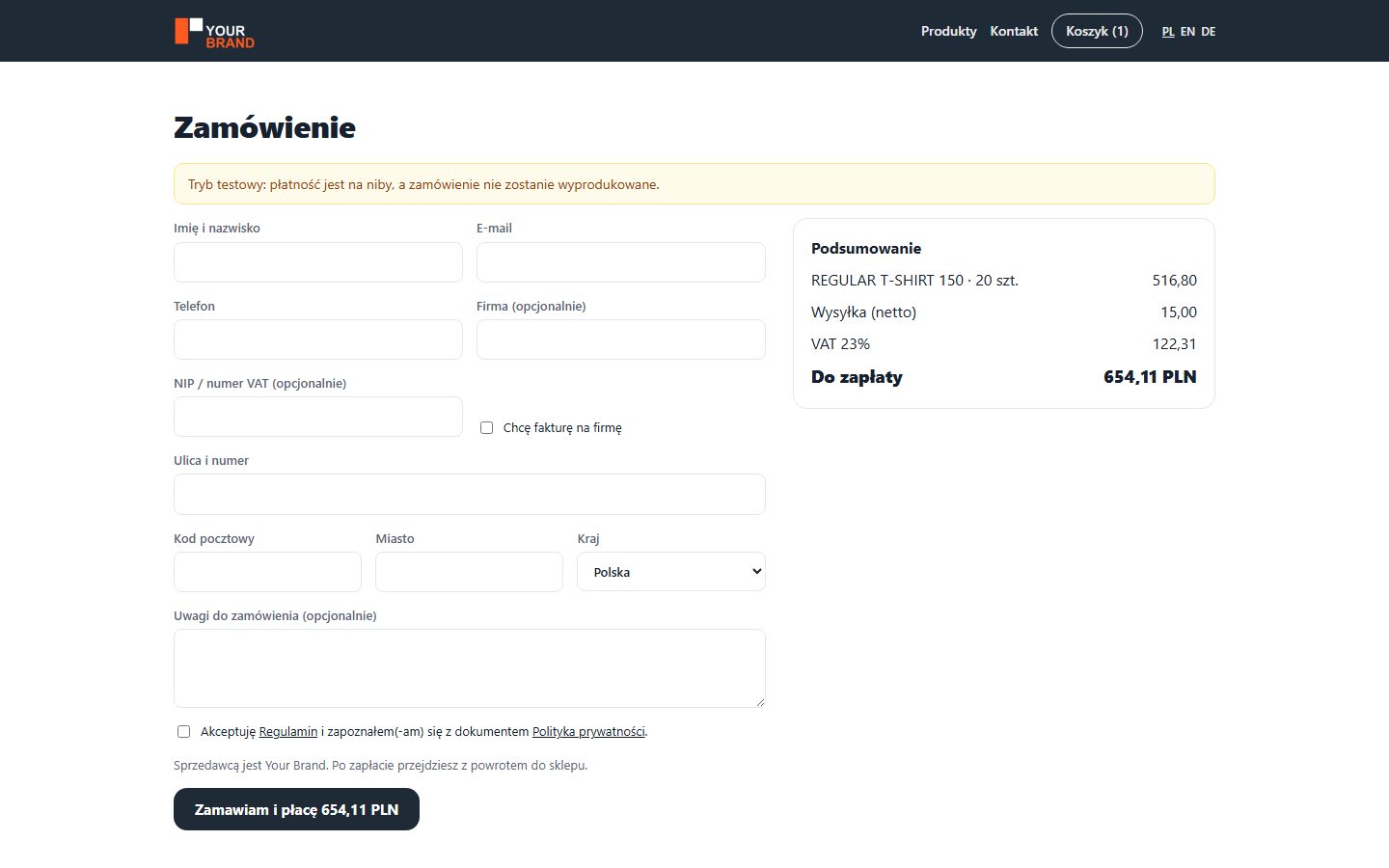Open the Produkty page

click(x=948, y=31)
